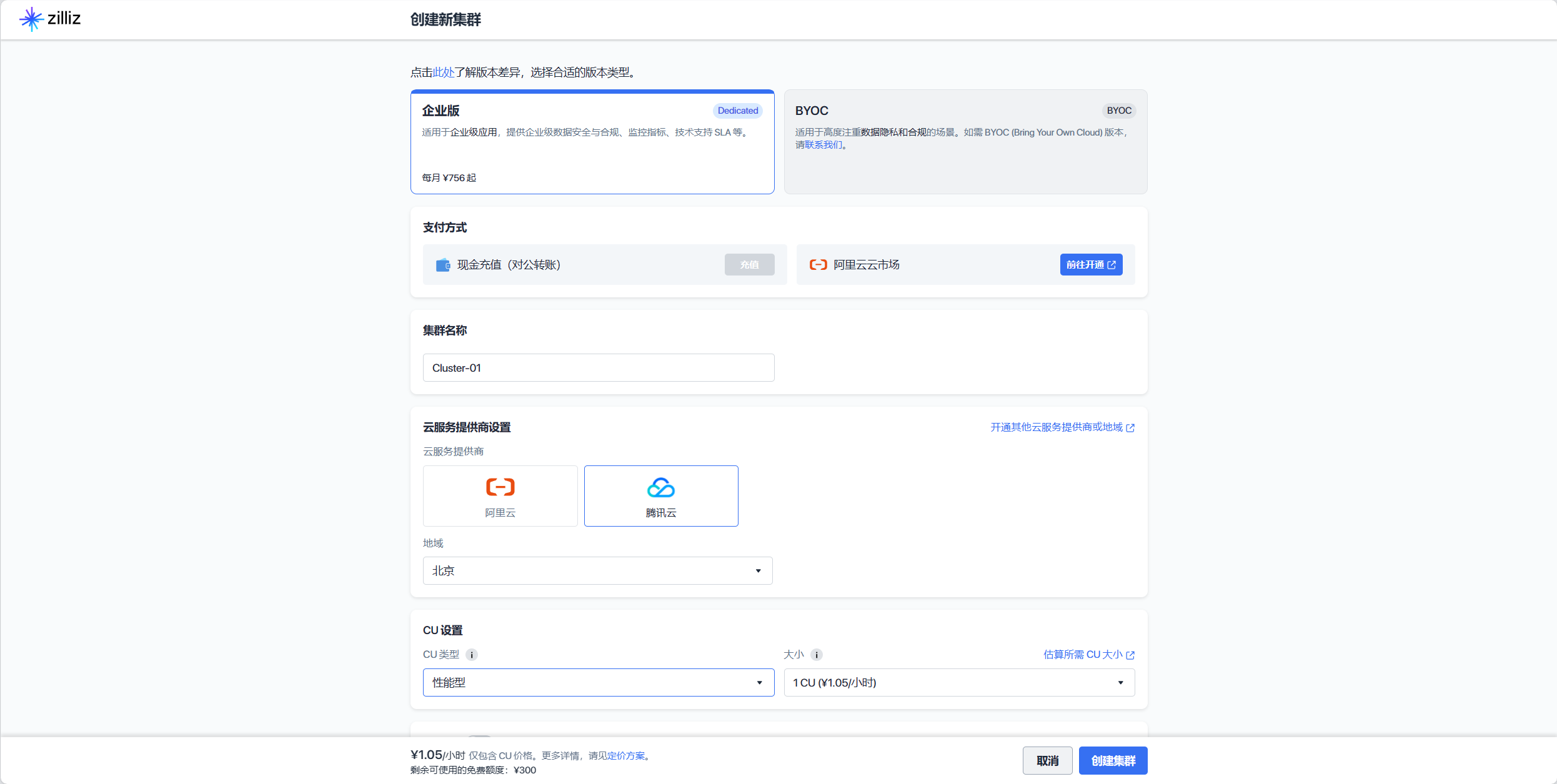
Task: Click the 集群名称 input field Cluster-01
Action: [x=599, y=368]
